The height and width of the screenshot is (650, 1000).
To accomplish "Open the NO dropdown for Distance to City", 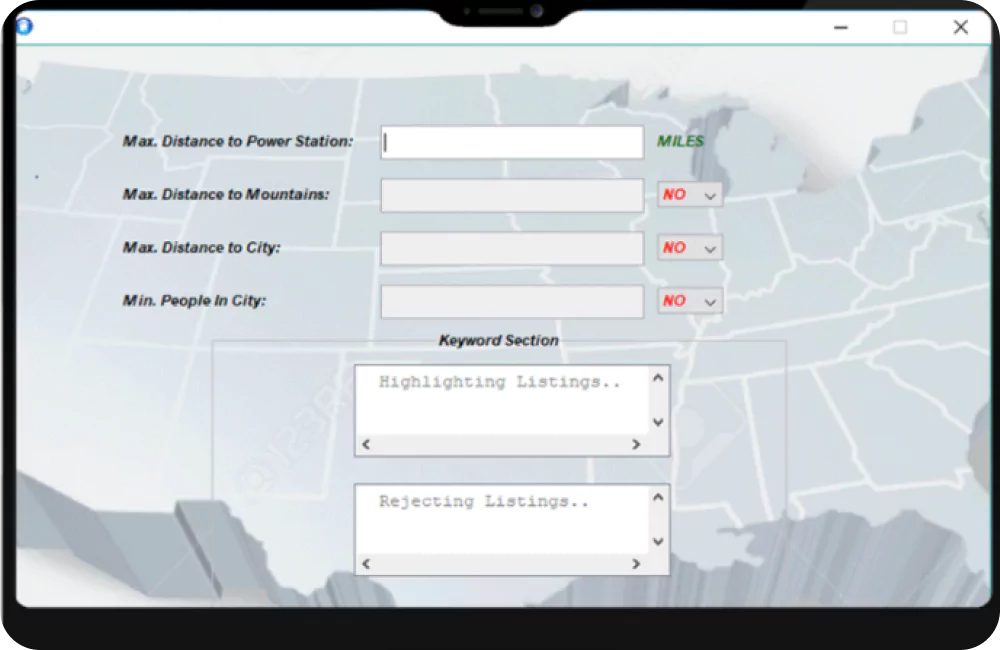I will click(690, 247).
